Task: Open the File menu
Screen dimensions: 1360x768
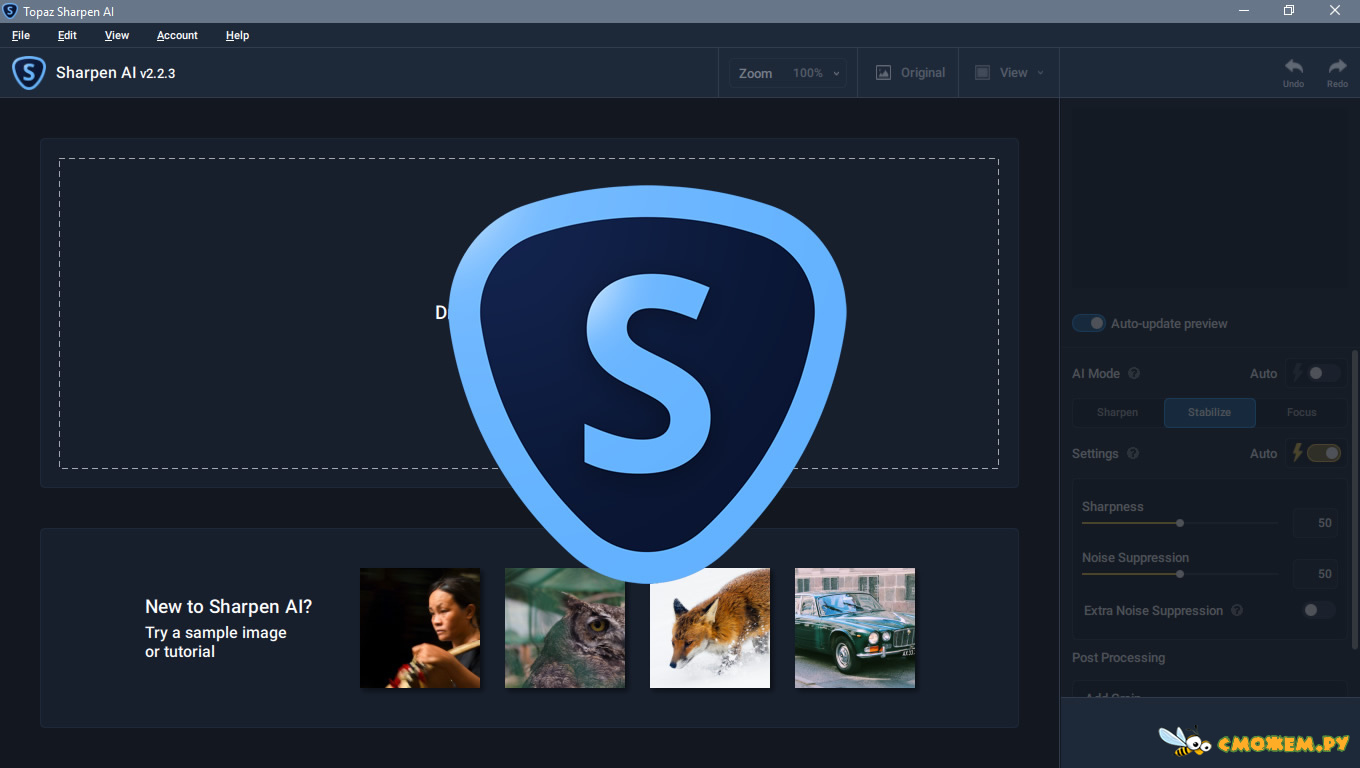Action: (21, 35)
